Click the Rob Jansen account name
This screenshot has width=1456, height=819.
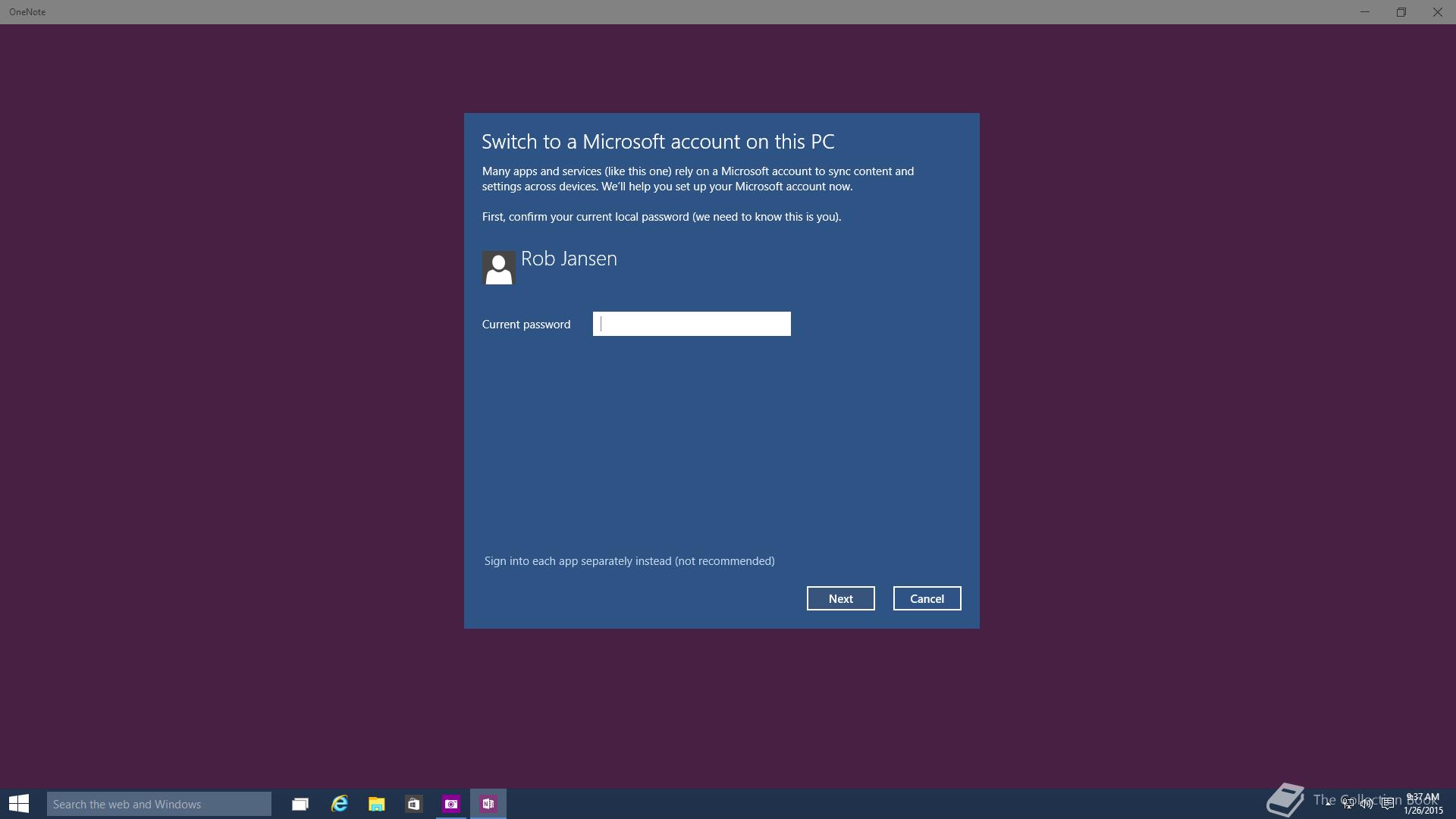click(569, 259)
